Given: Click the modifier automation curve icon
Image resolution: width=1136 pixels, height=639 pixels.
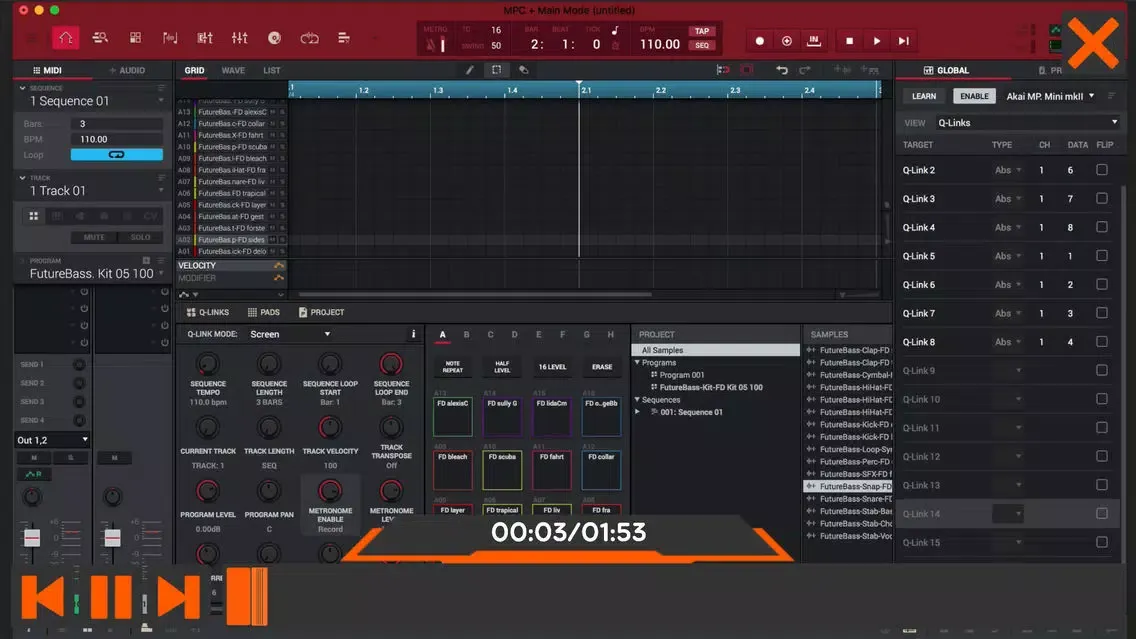Looking at the screenshot, I should 279,278.
